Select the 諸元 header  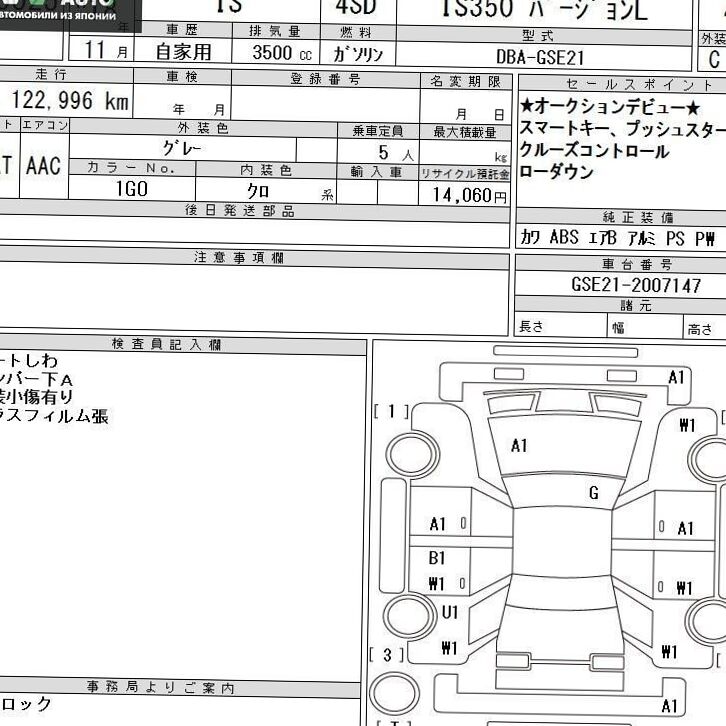click(636, 305)
